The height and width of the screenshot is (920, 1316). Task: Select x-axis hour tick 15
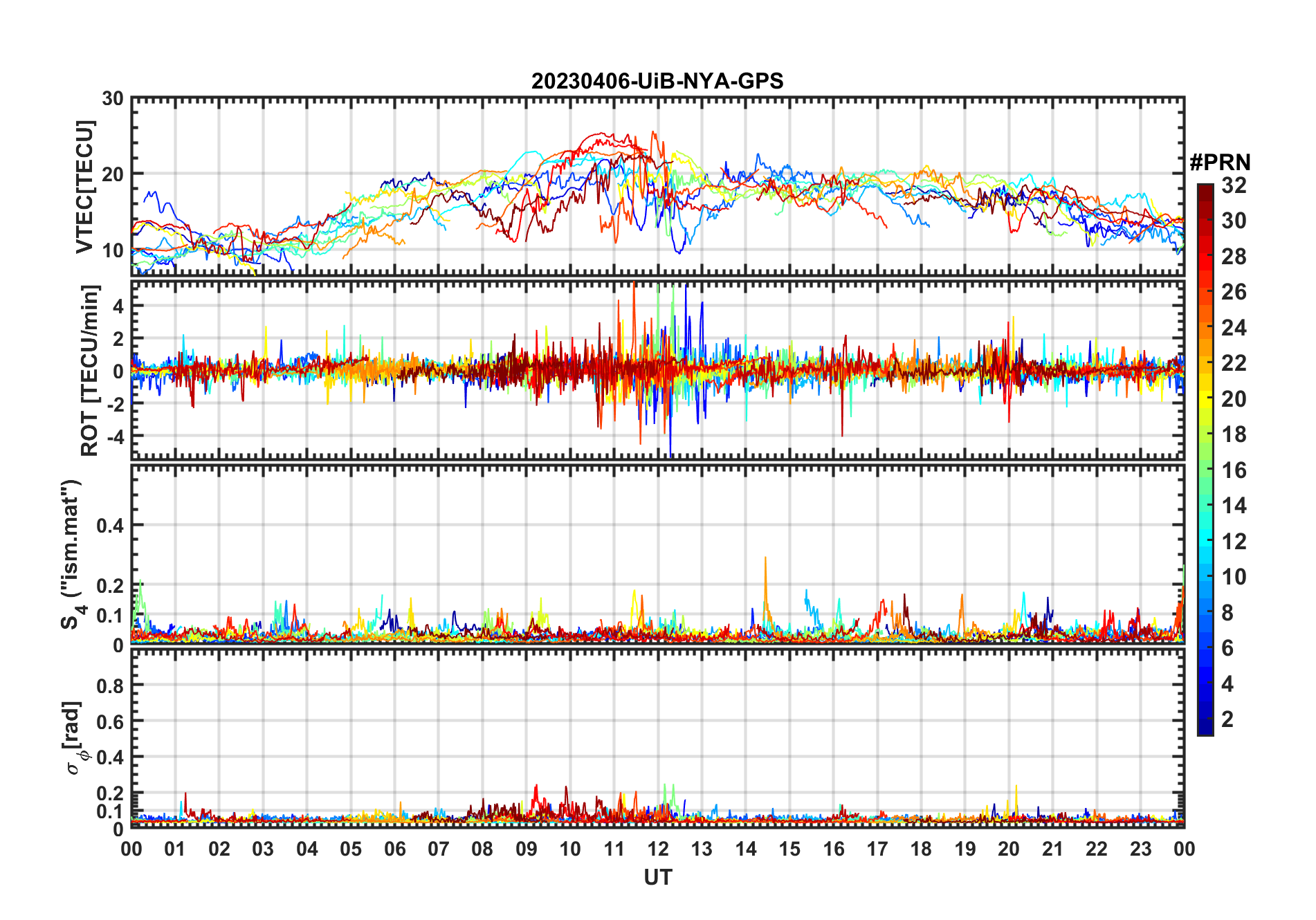point(789,849)
